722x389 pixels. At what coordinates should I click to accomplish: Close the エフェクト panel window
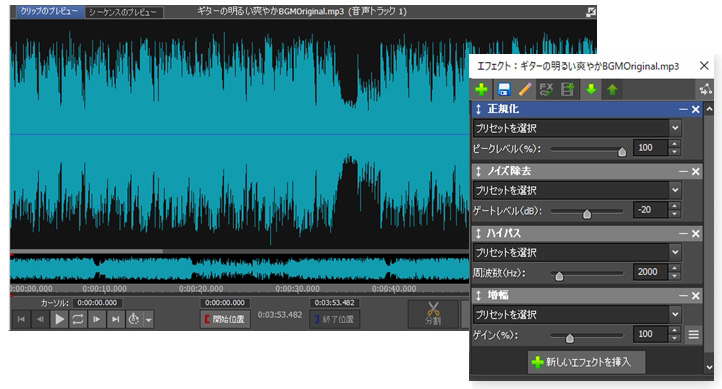point(704,66)
